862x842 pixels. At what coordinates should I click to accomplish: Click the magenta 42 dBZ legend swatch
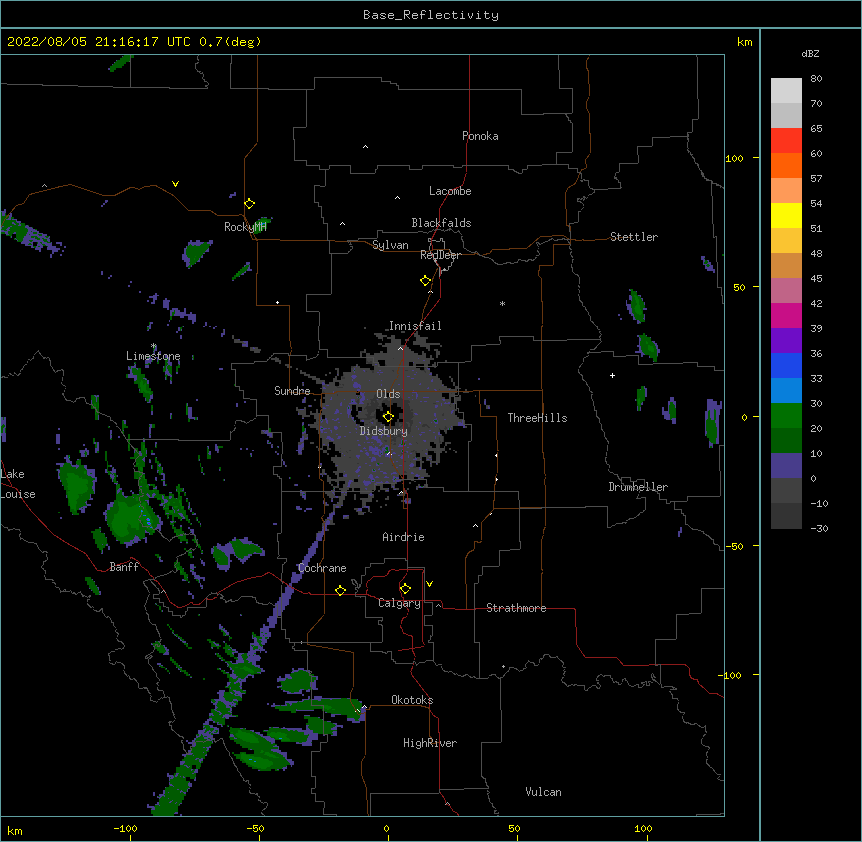786,315
